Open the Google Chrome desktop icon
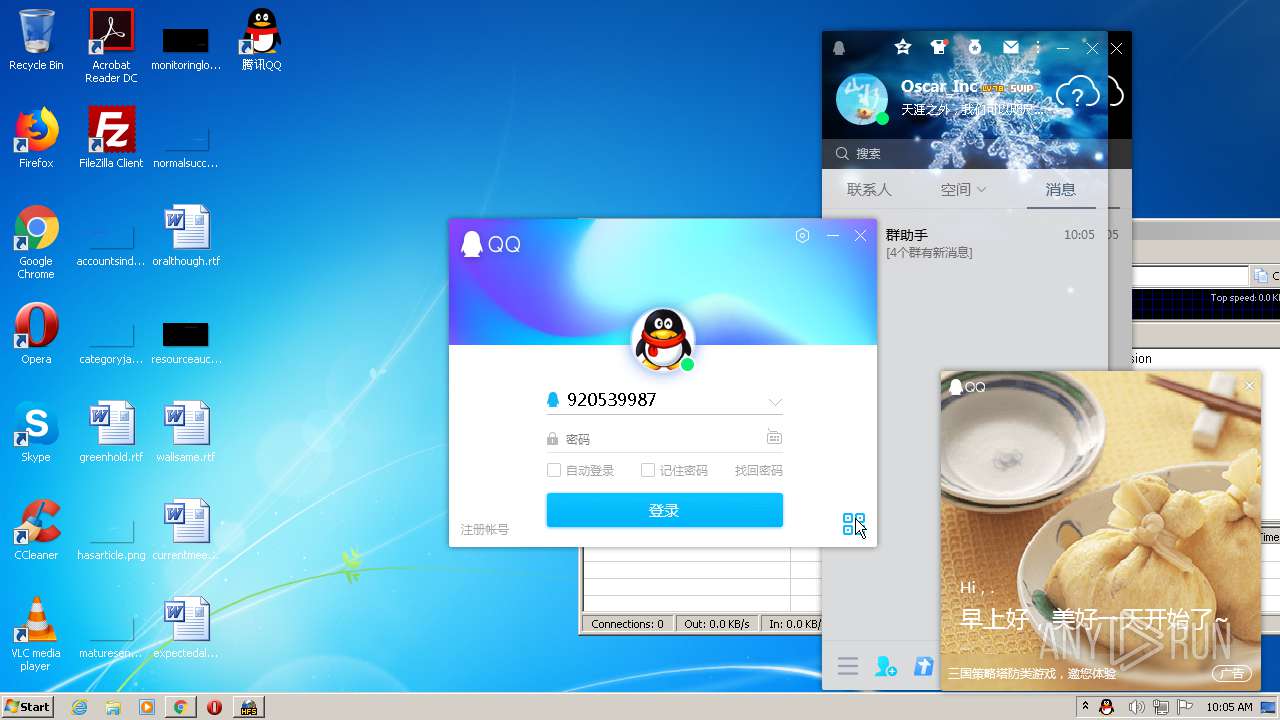This screenshot has height=720, width=1280. (36, 242)
